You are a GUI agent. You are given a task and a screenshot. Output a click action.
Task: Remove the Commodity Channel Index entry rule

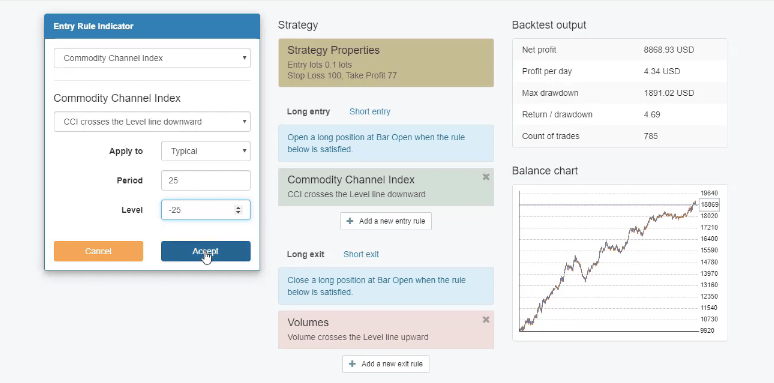click(486, 177)
